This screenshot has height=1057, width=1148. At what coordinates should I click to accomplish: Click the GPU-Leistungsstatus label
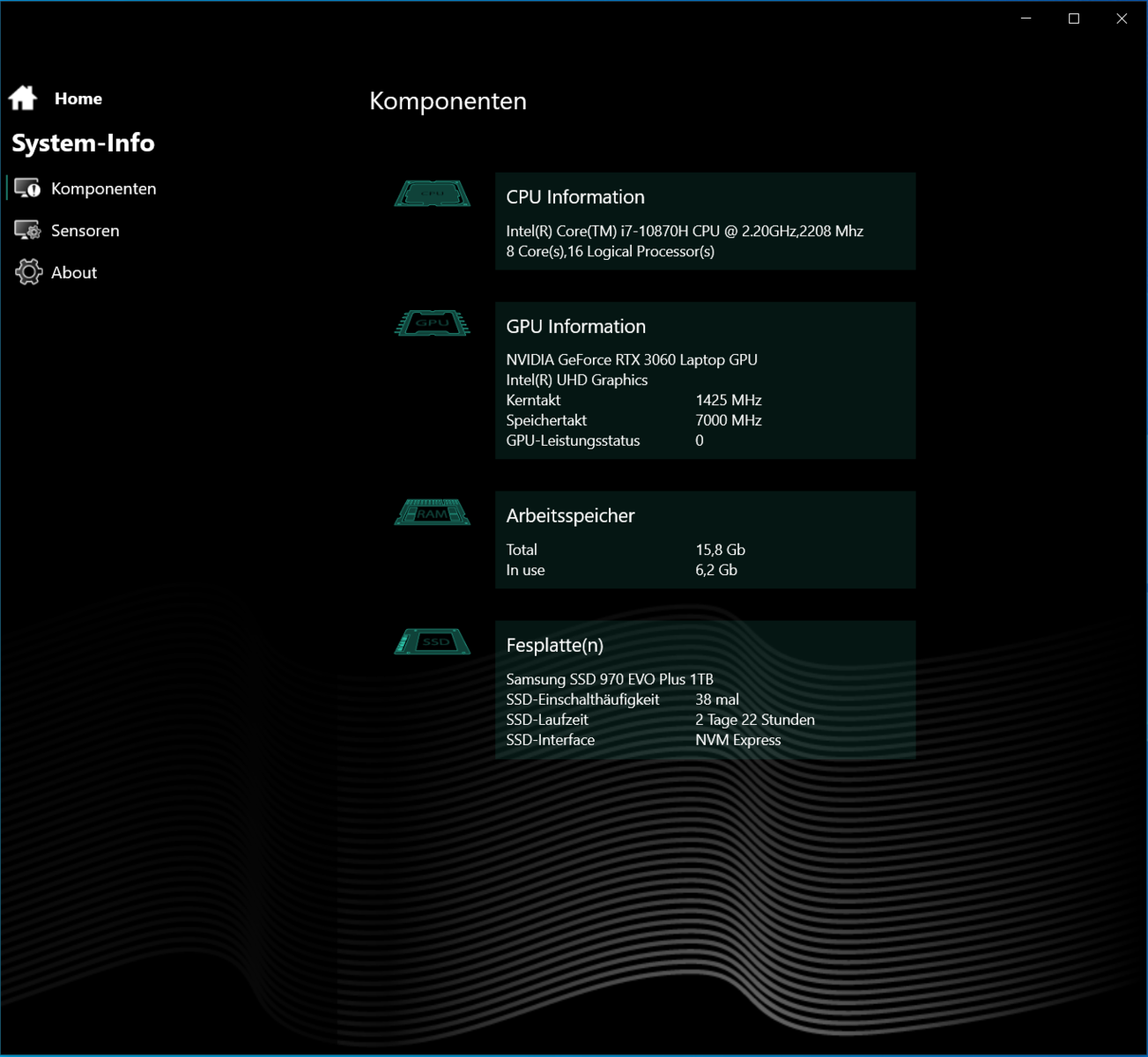click(x=573, y=440)
